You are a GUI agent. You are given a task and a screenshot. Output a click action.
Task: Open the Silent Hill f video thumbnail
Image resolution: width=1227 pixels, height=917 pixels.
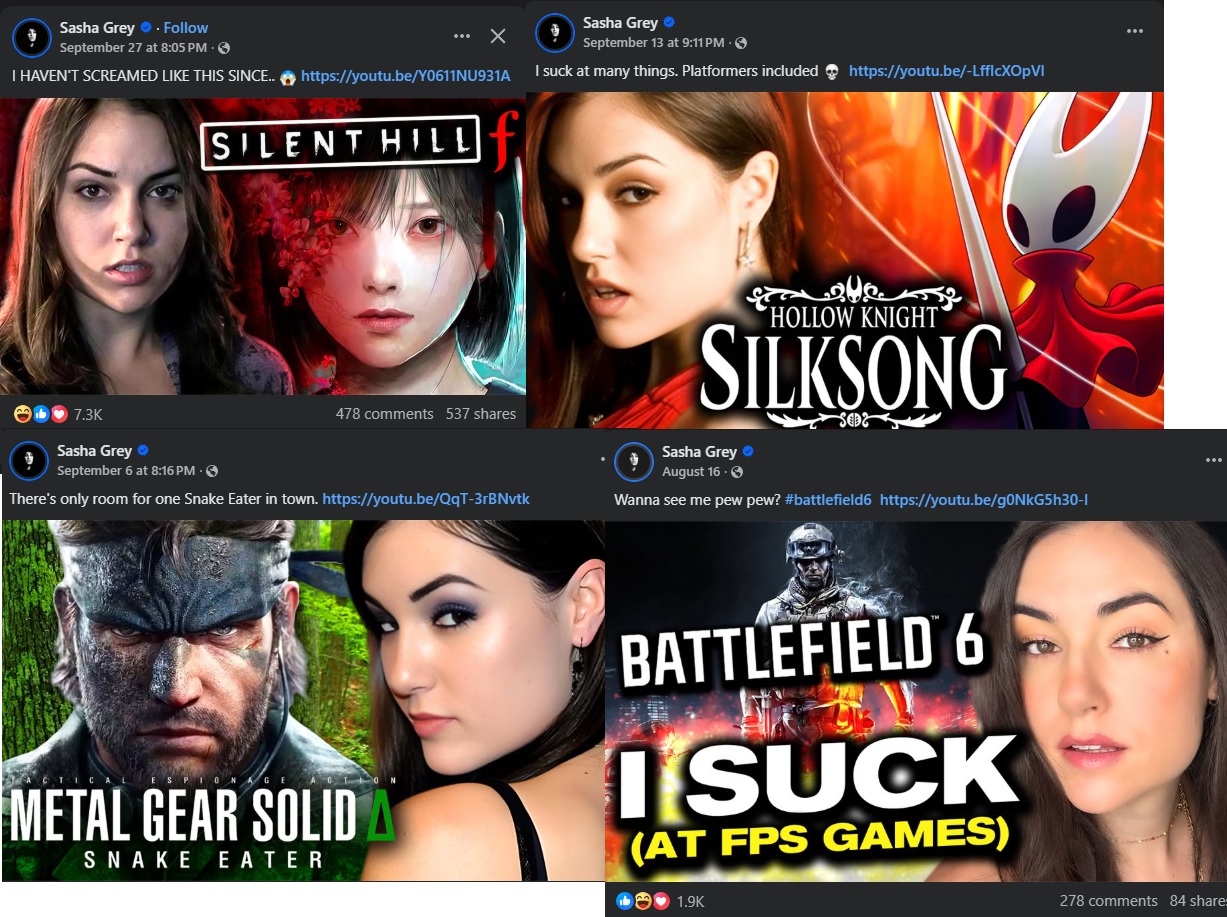pyautogui.click(x=263, y=246)
